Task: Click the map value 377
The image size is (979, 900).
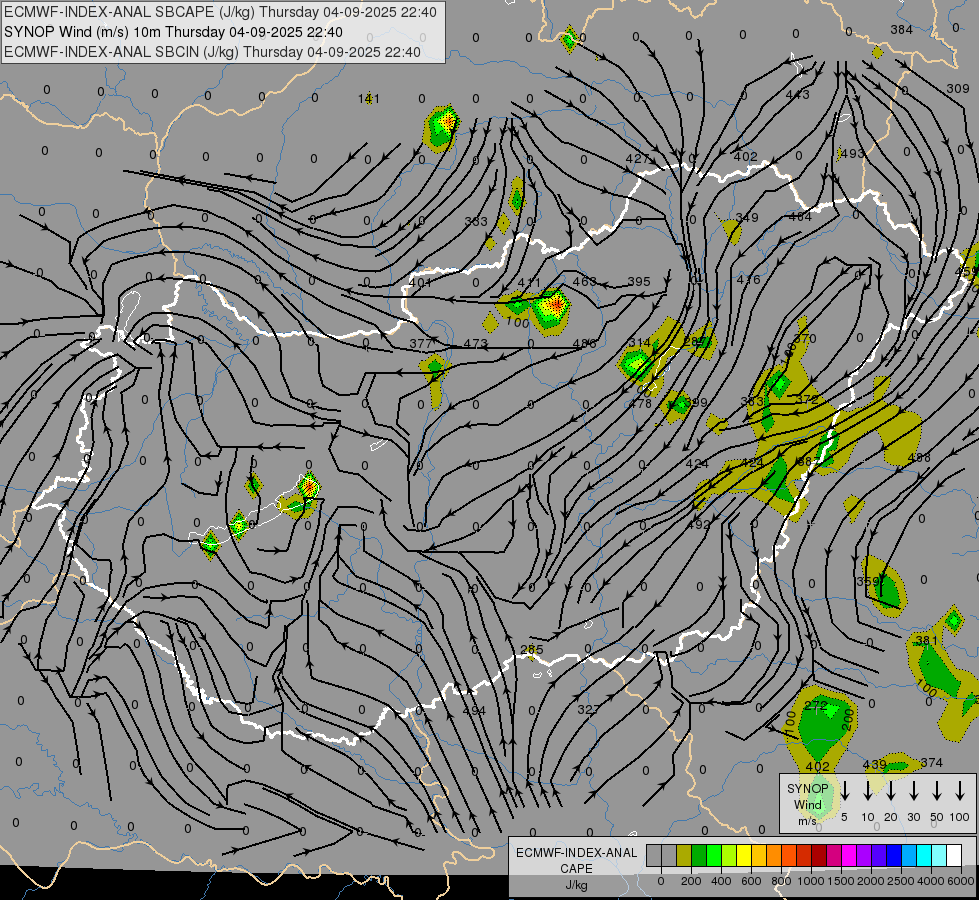Action: 421,344
